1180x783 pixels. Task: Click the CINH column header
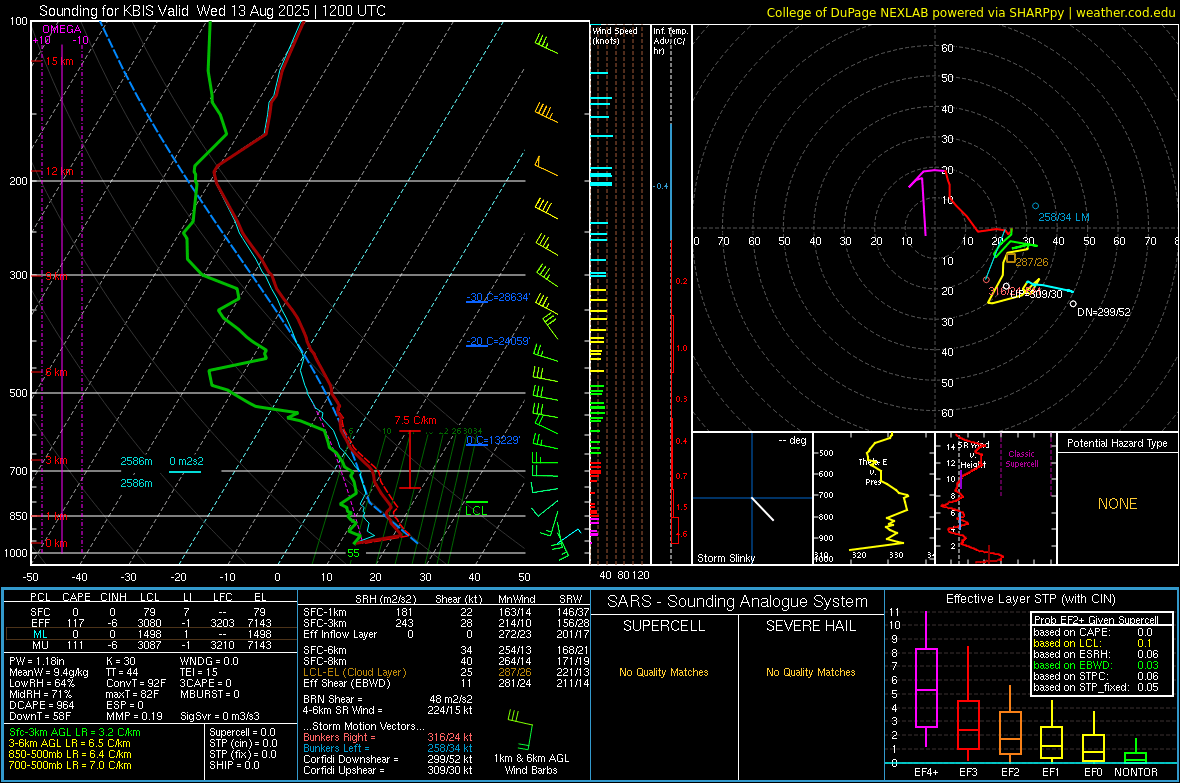(114, 597)
